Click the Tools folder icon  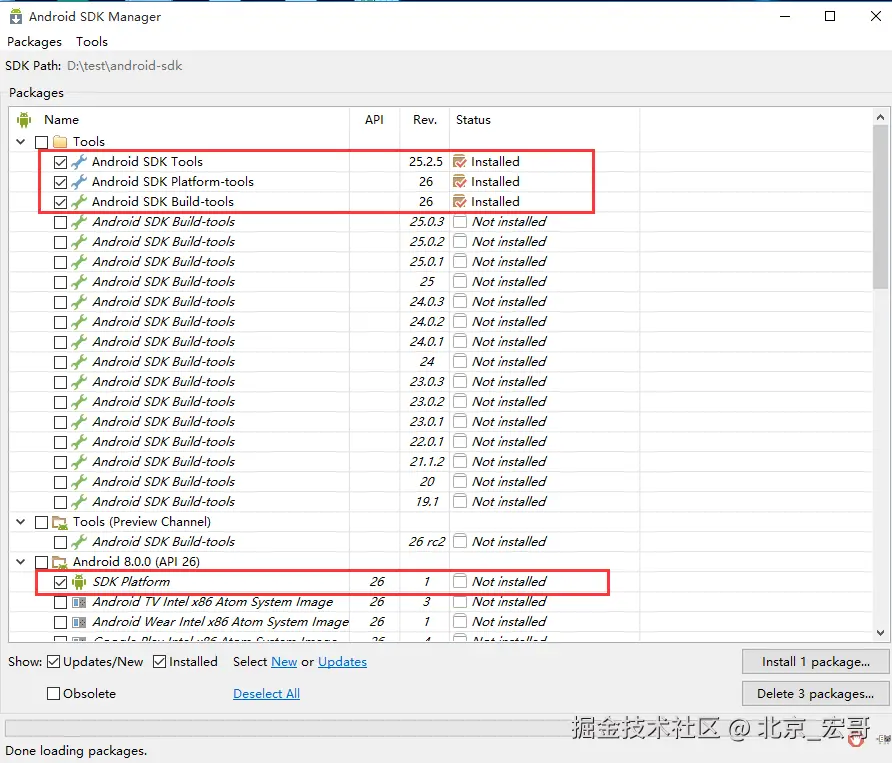coord(60,141)
